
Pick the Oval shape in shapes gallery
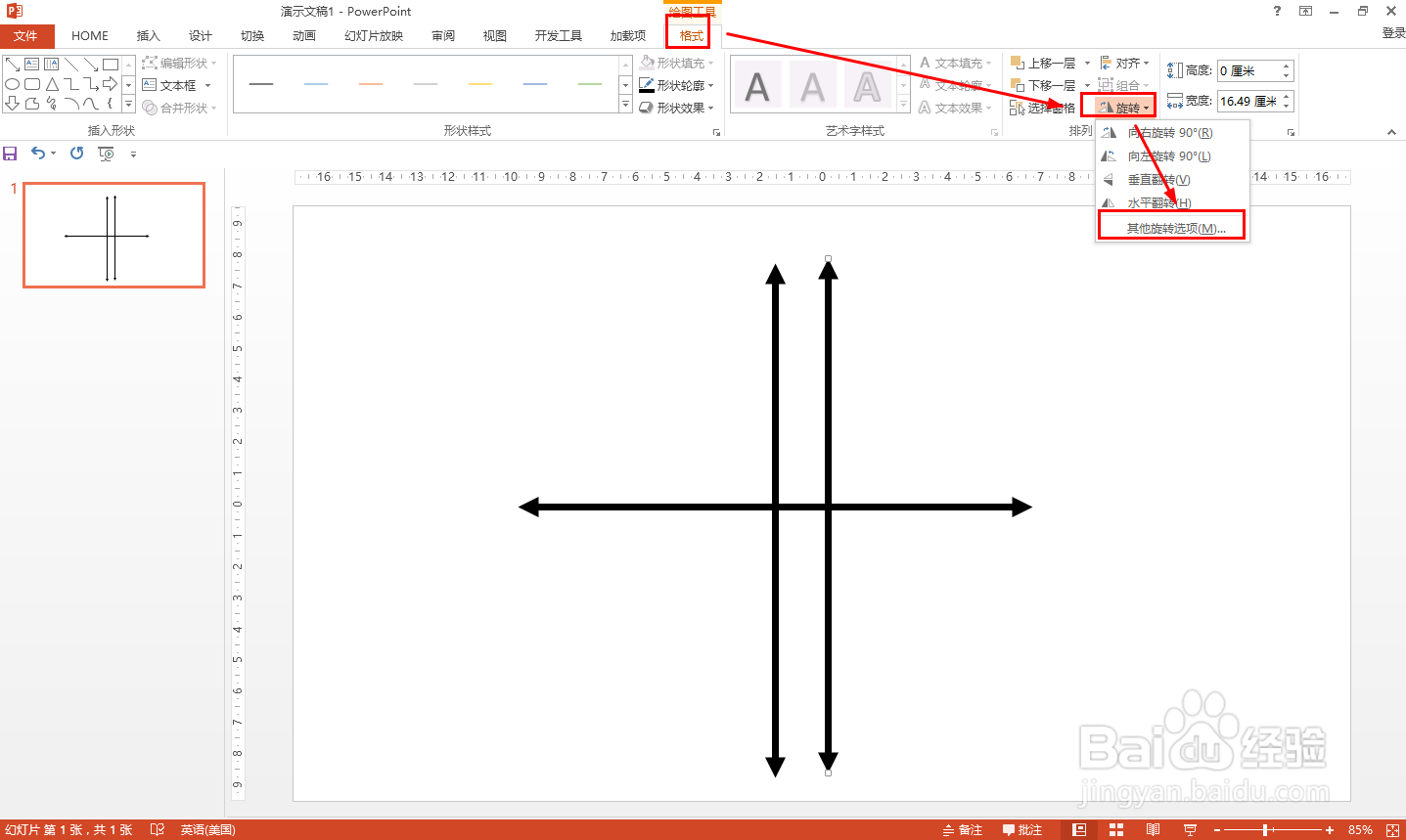tap(12, 84)
